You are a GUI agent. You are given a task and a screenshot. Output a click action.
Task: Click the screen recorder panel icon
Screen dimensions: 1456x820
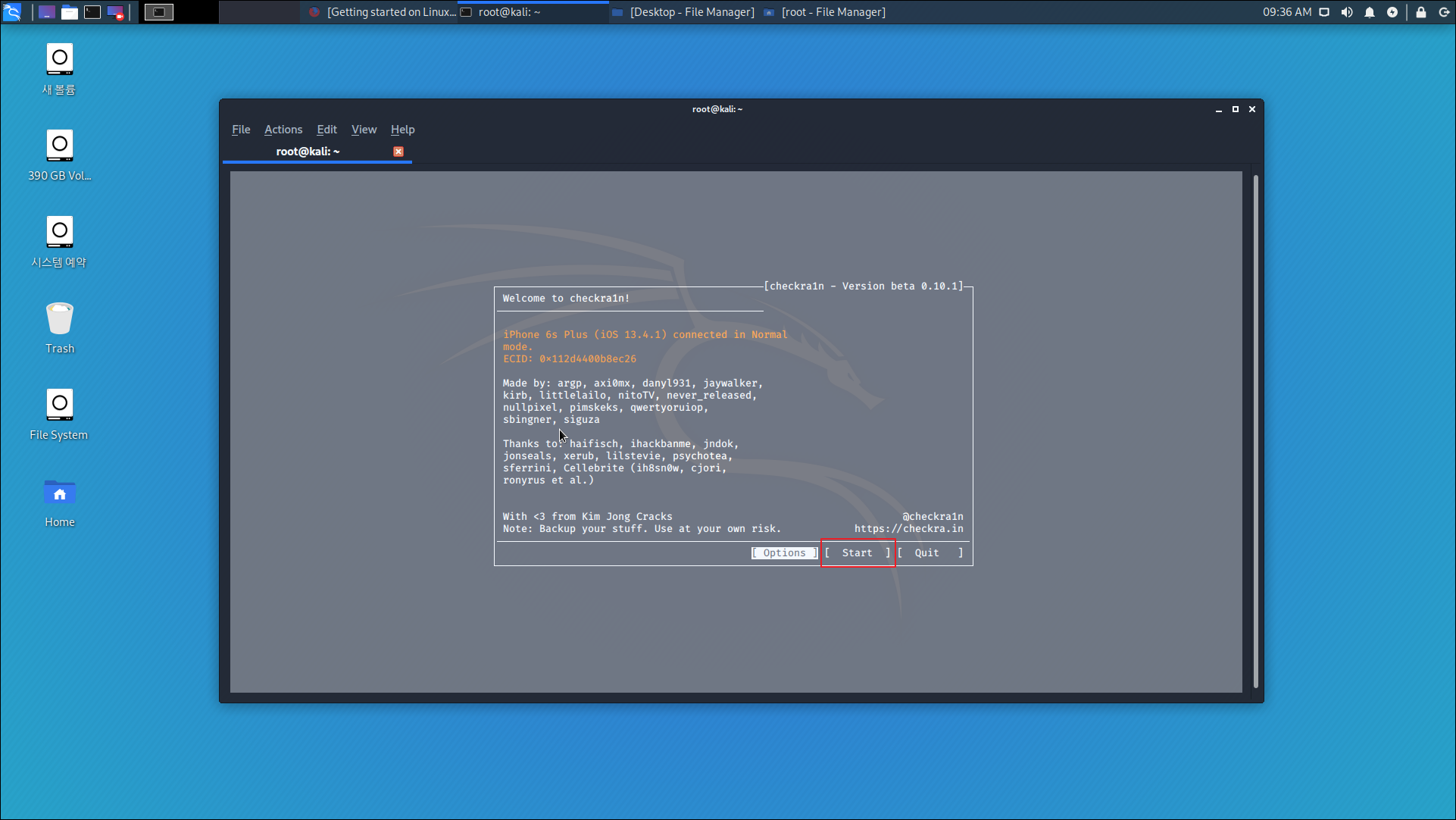pos(115,12)
